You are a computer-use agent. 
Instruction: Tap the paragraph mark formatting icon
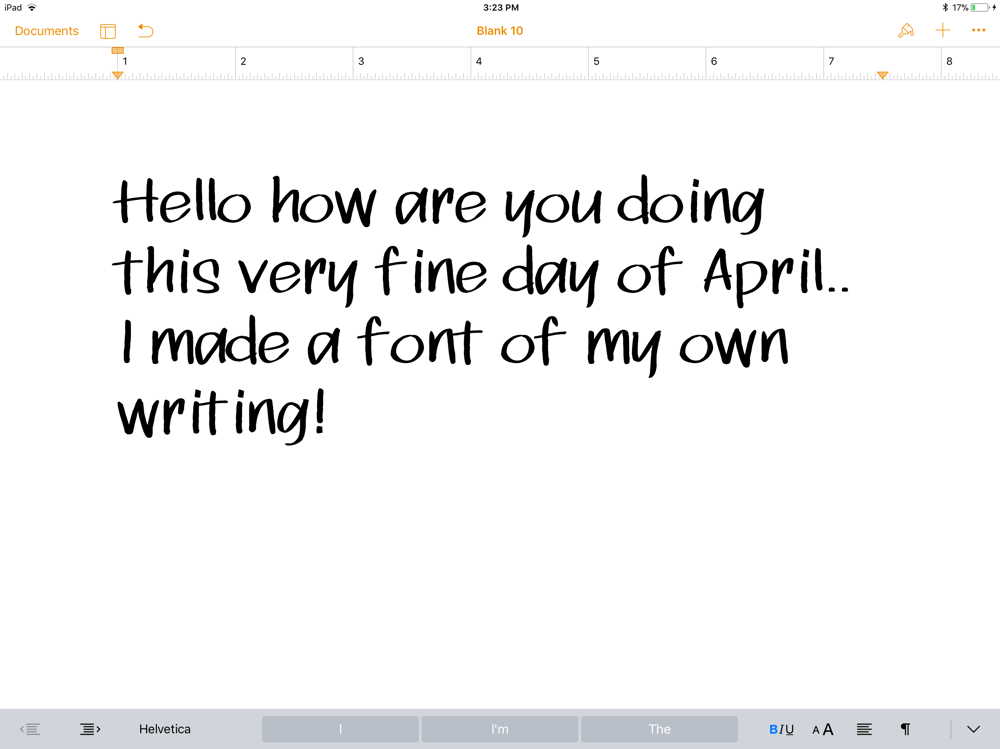tap(906, 729)
